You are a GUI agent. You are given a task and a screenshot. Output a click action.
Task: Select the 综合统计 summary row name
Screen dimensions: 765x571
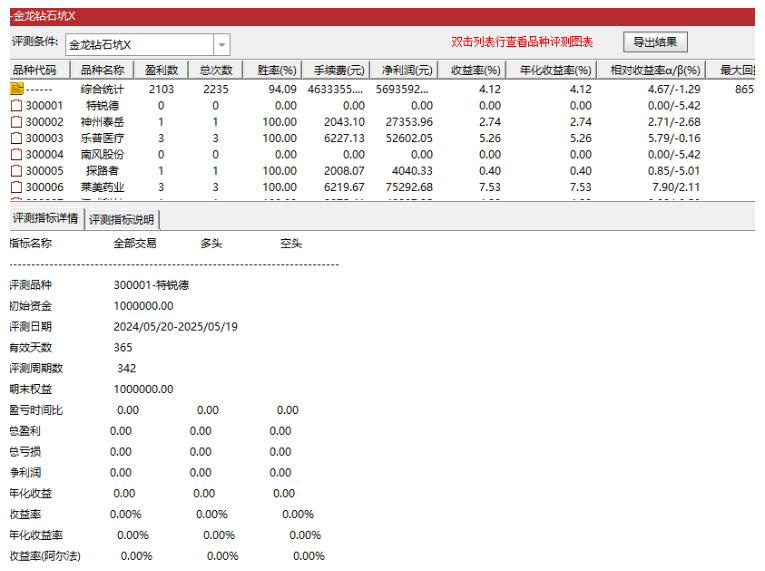point(102,89)
